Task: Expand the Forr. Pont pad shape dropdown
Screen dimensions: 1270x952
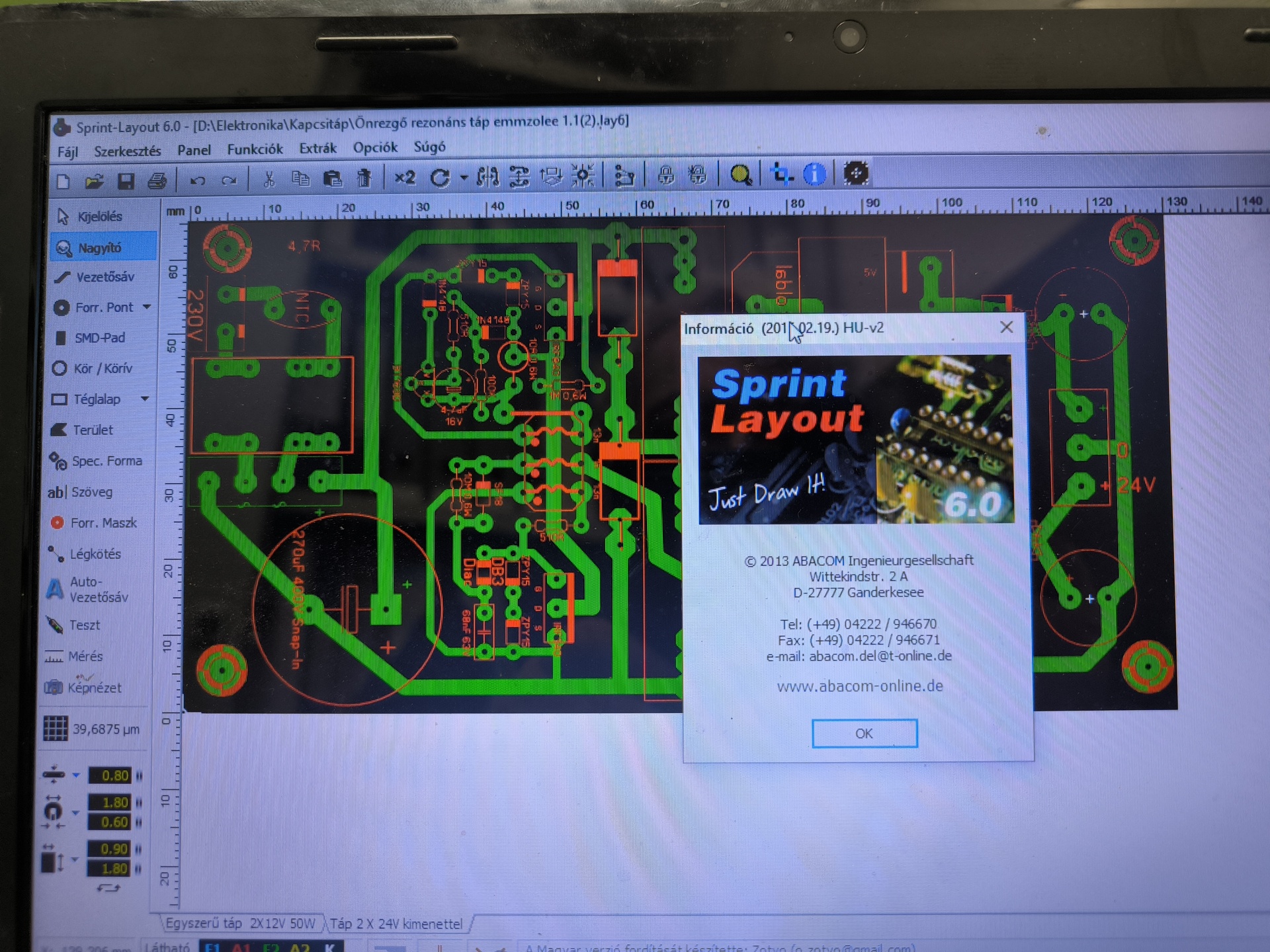Action: [147, 307]
